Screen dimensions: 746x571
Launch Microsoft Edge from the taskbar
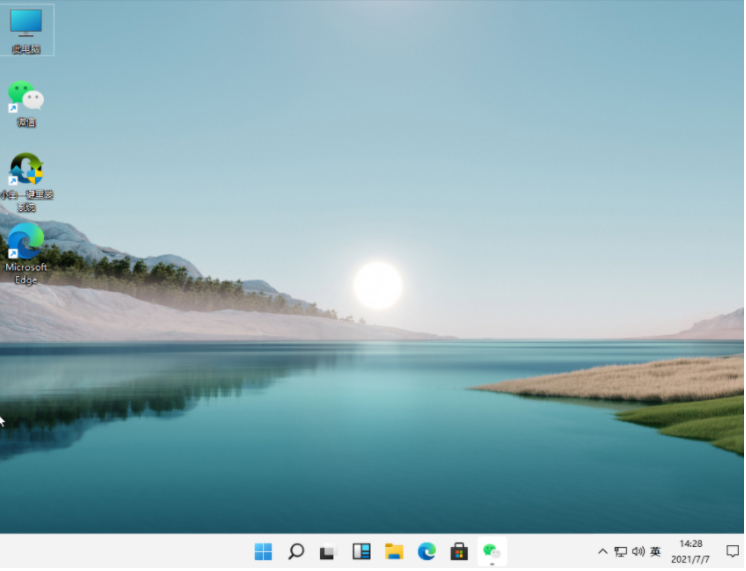pos(427,551)
